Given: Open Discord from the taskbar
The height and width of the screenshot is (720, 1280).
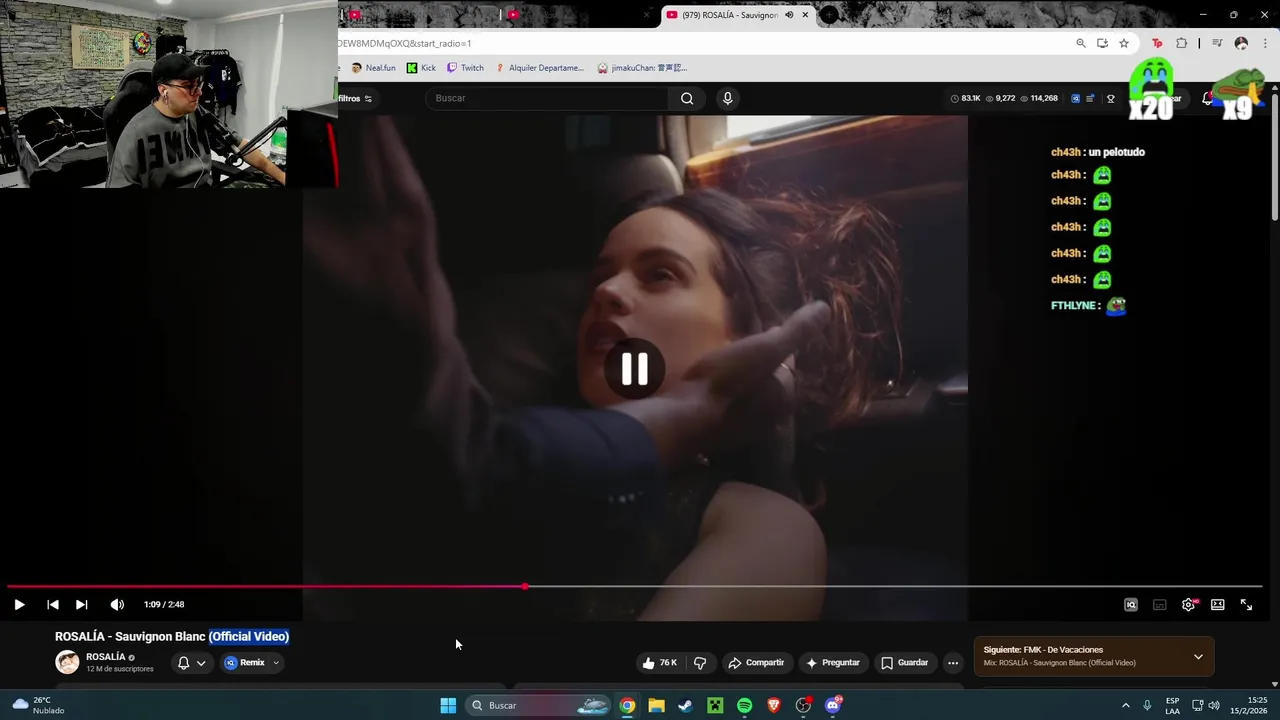Looking at the screenshot, I should 833,705.
